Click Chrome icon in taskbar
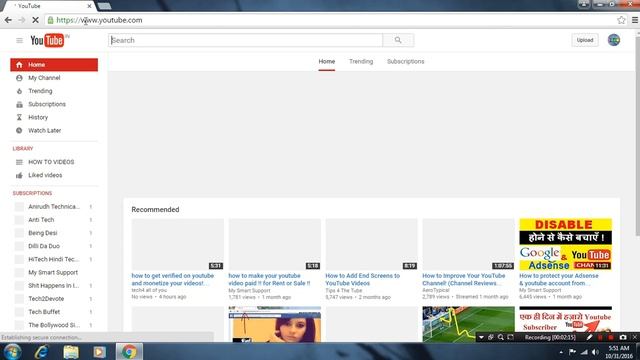This screenshot has height=360, width=640. tap(129, 352)
